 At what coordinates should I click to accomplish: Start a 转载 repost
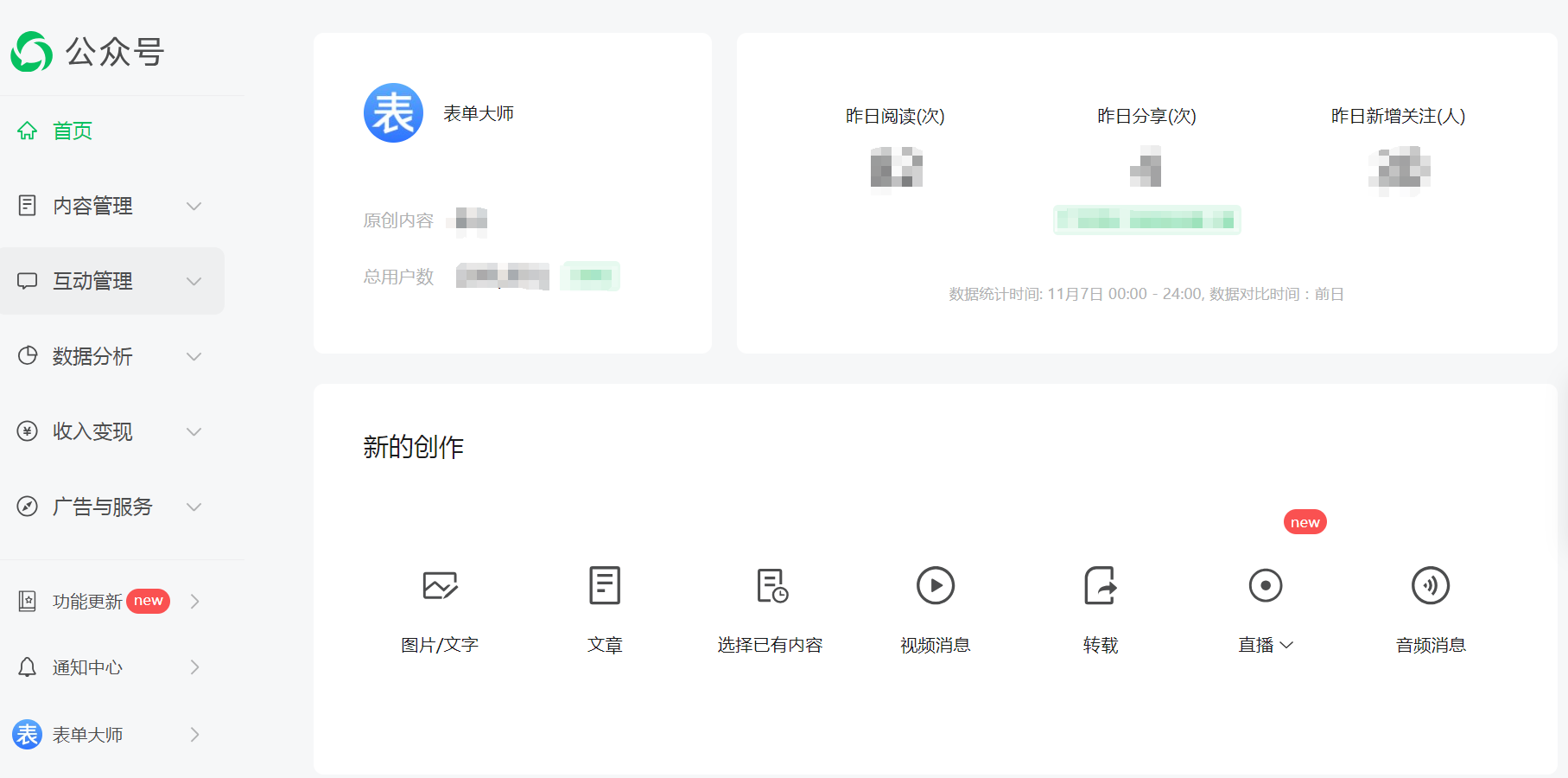pyautogui.click(x=1101, y=645)
